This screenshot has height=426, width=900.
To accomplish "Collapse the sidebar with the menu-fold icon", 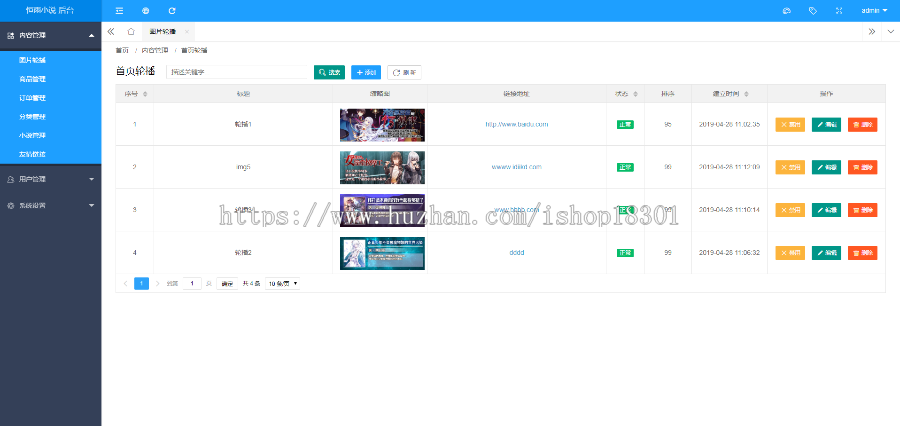I will click(x=119, y=10).
